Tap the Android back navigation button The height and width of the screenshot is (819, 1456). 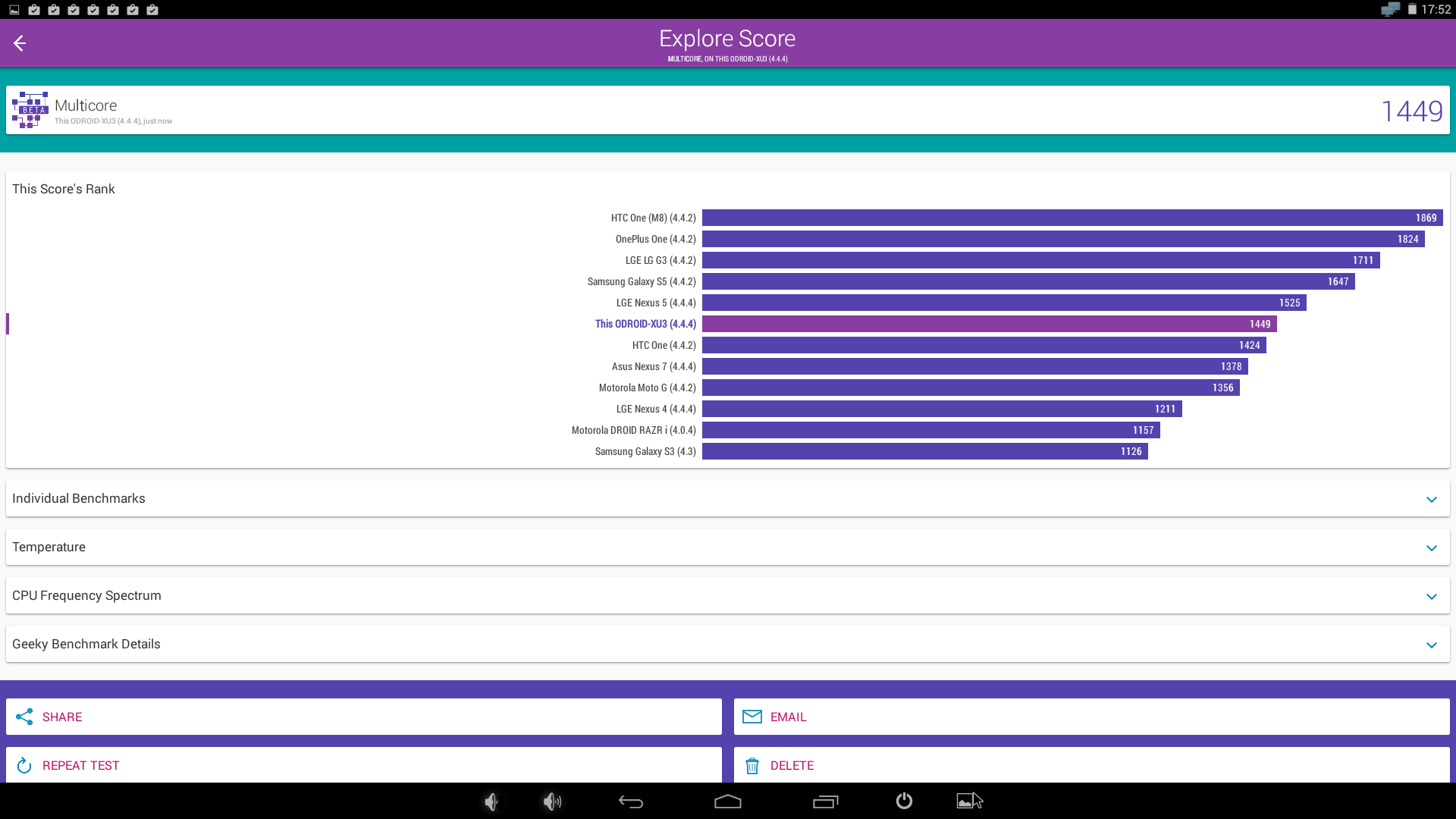(631, 802)
